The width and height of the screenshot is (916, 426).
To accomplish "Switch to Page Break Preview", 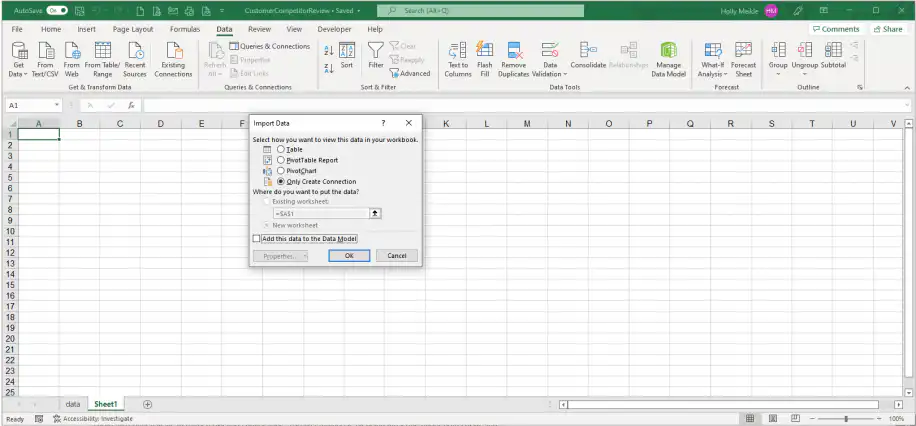I will pyautogui.click(x=795, y=418).
